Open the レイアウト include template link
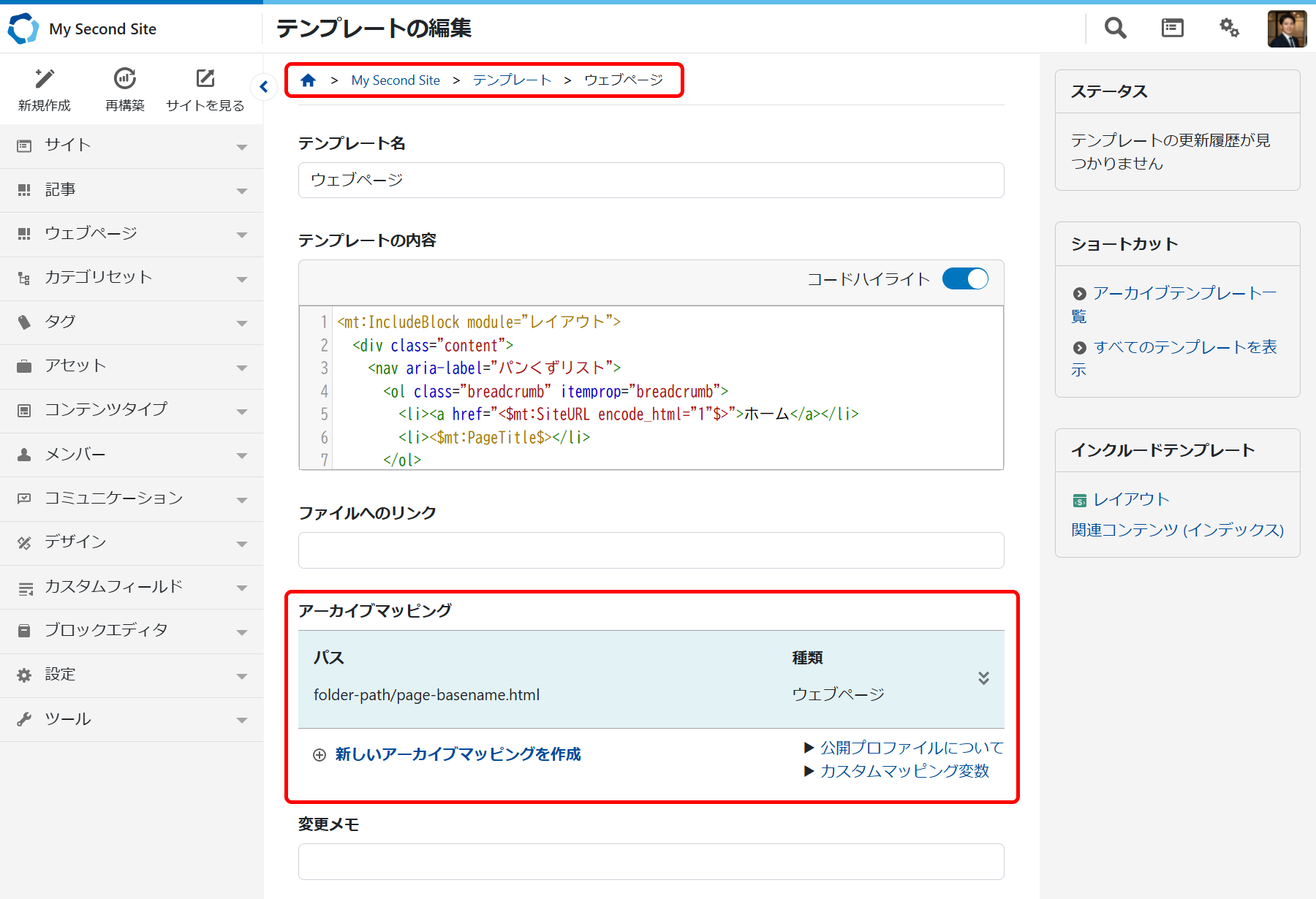This screenshot has height=899, width=1316. 1131,500
